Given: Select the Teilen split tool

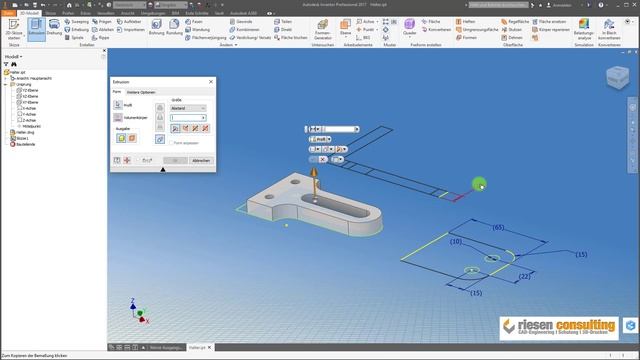Looking at the screenshot, I should [283, 22].
